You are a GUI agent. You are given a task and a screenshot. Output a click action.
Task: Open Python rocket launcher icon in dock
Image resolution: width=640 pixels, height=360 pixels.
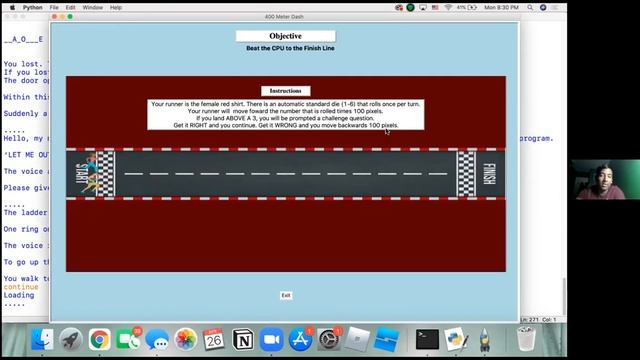tap(484, 339)
